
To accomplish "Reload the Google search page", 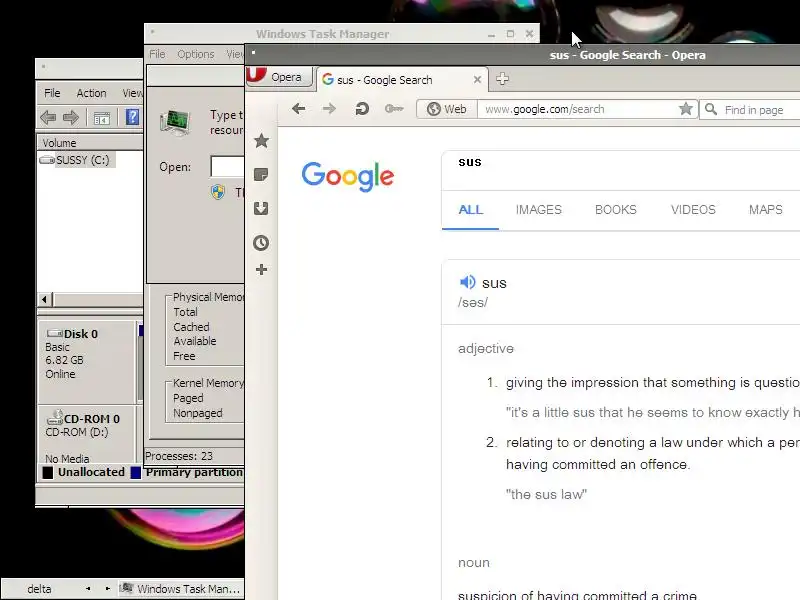I will pyautogui.click(x=362, y=109).
